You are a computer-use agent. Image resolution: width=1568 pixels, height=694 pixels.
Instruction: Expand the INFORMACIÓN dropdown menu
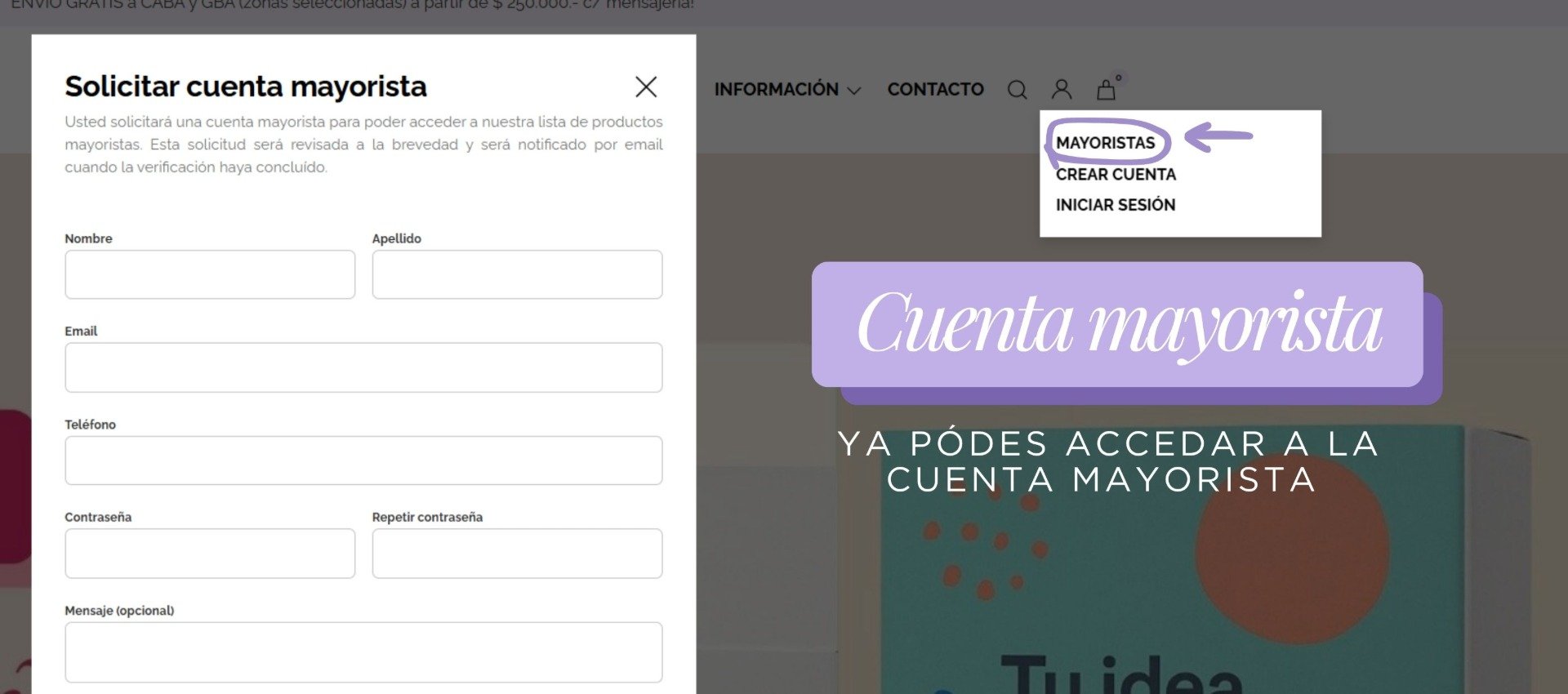(787, 89)
